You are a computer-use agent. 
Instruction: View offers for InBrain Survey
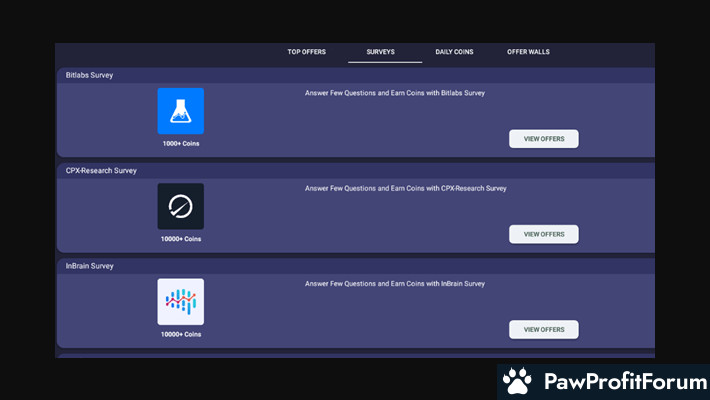(x=543, y=329)
